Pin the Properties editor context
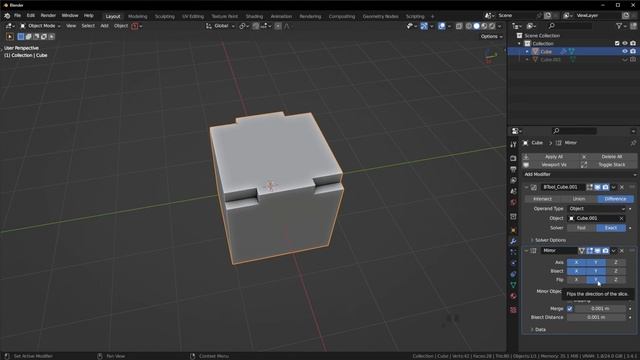640x360 pixels. (633, 143)
